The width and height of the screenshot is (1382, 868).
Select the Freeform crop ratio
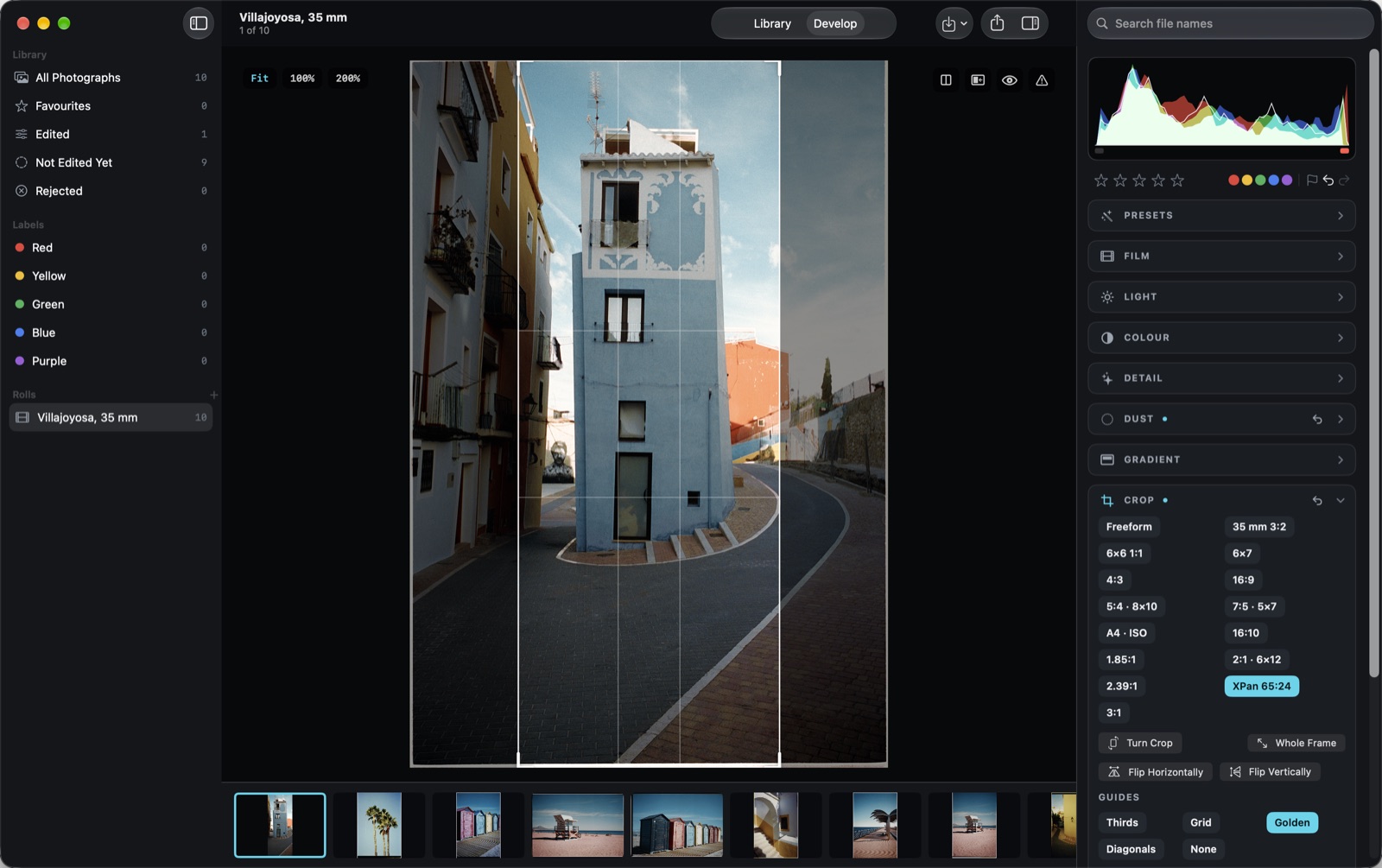(1129, 527)
